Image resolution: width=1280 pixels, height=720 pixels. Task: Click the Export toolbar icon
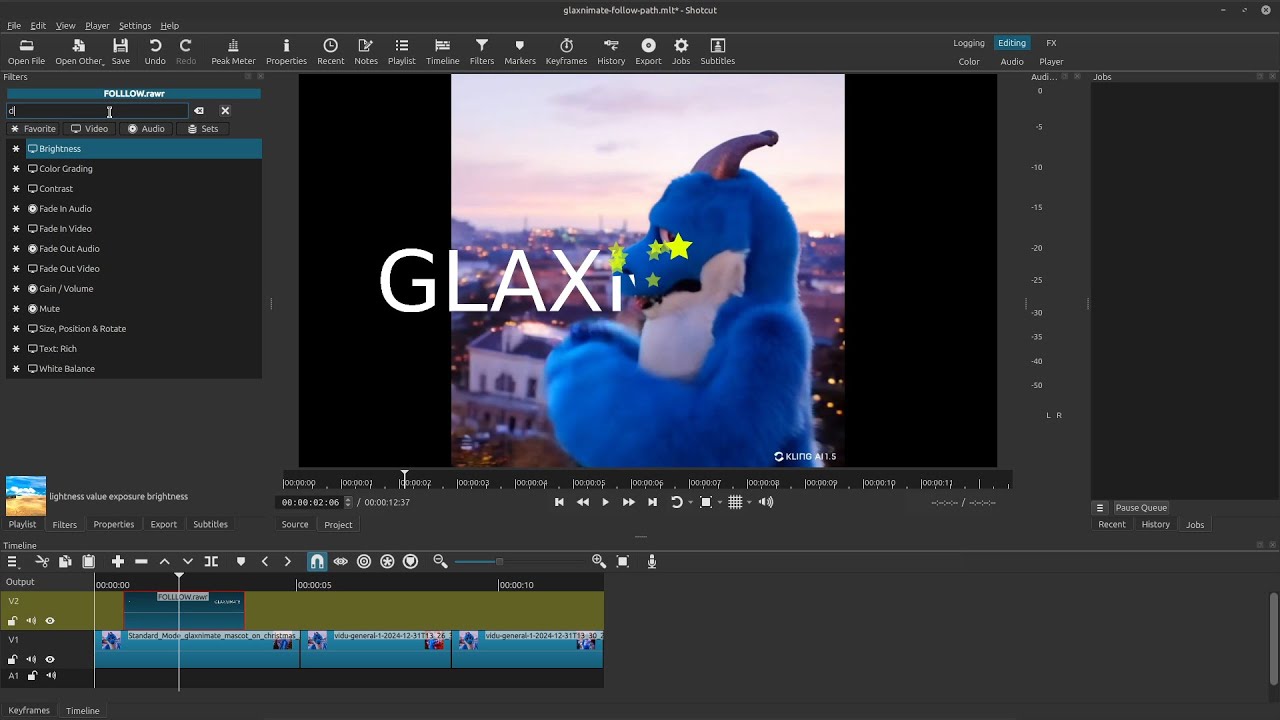click(x=648, y=51)
